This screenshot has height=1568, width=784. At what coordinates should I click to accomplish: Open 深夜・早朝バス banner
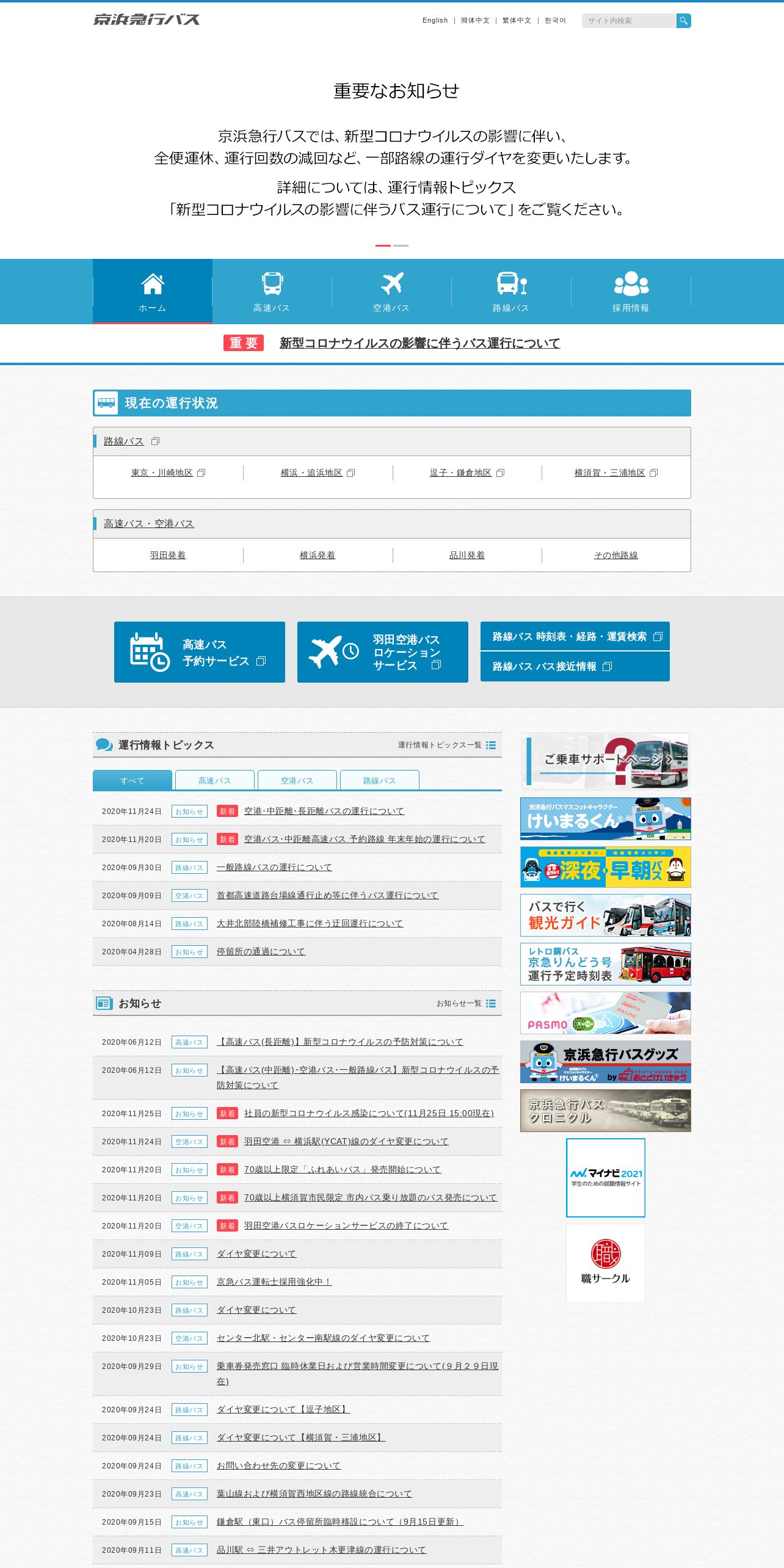tap(606, 867)
